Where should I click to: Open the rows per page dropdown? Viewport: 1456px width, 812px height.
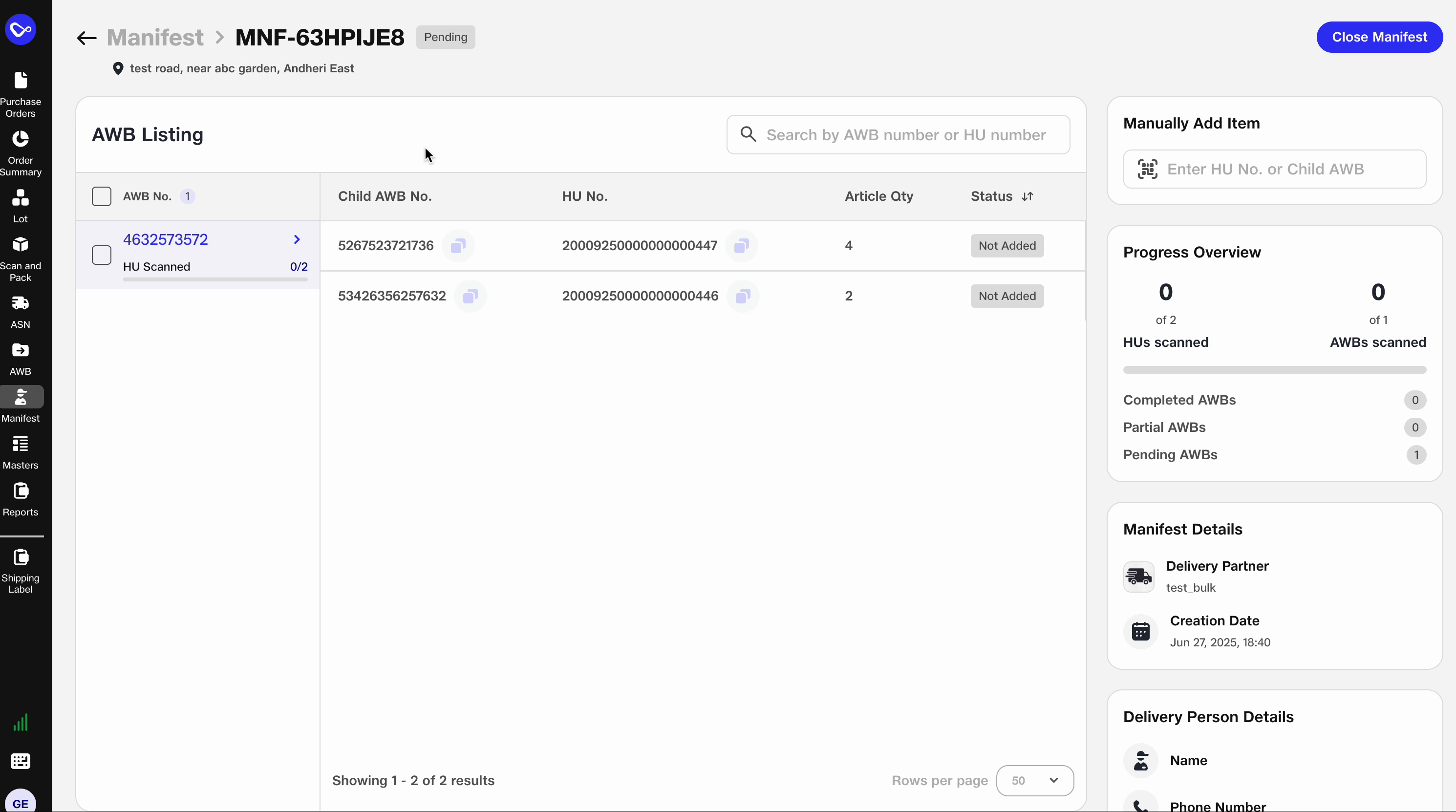tap(1034, 780)
